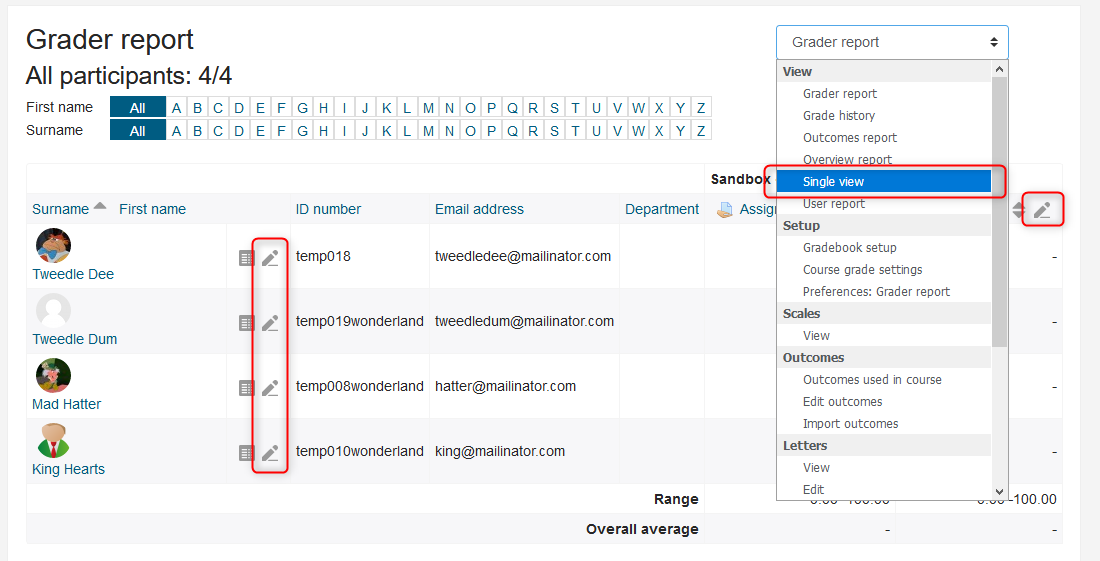Choose Grade history in View section
Image resolution: width=1100 pixels, height=561 pixels.
click(x=838, y=116)
